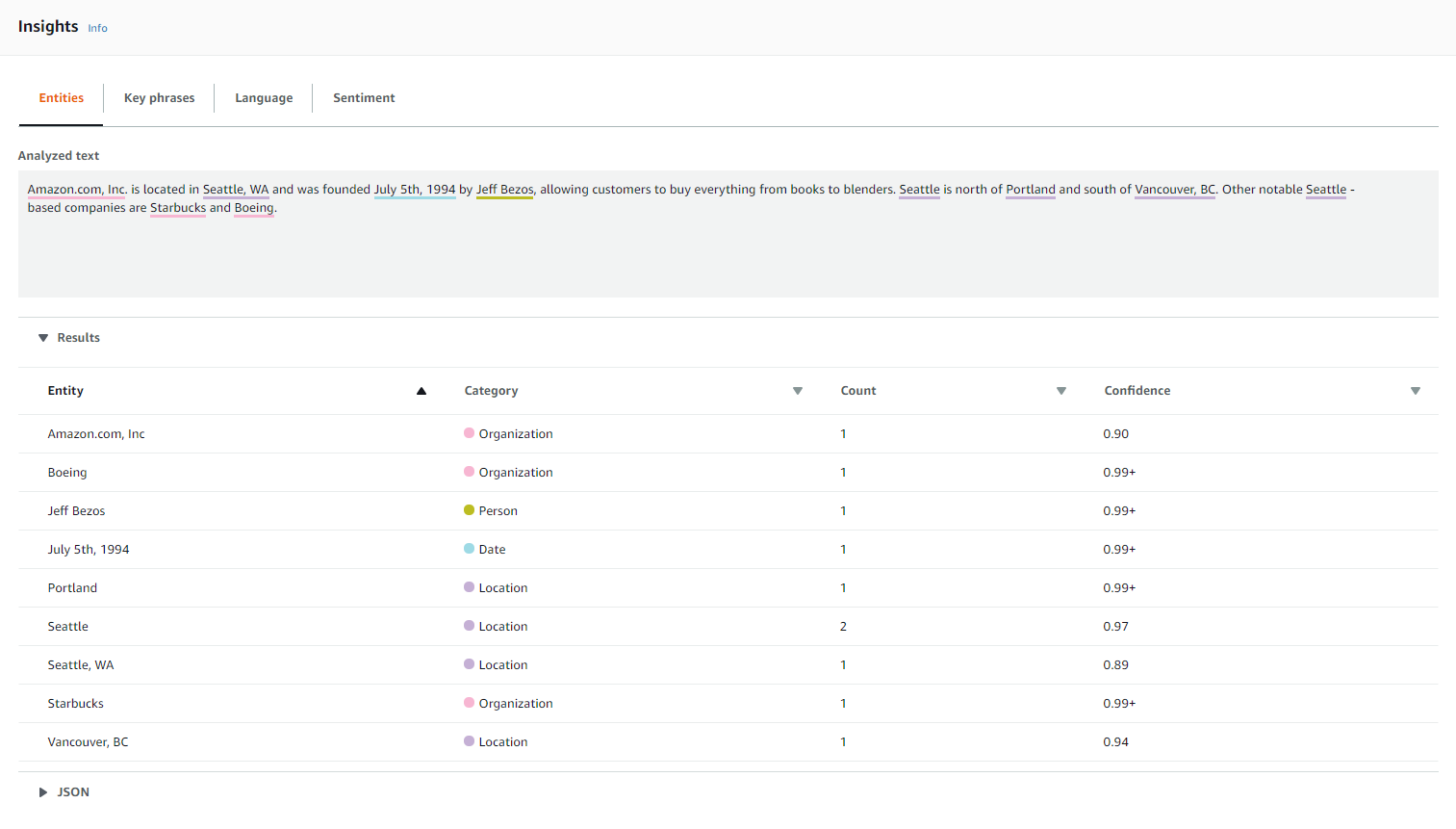The image size is (1456, 829).
Task: Open the Sentiment tab
Action: [x=364, y=98]
